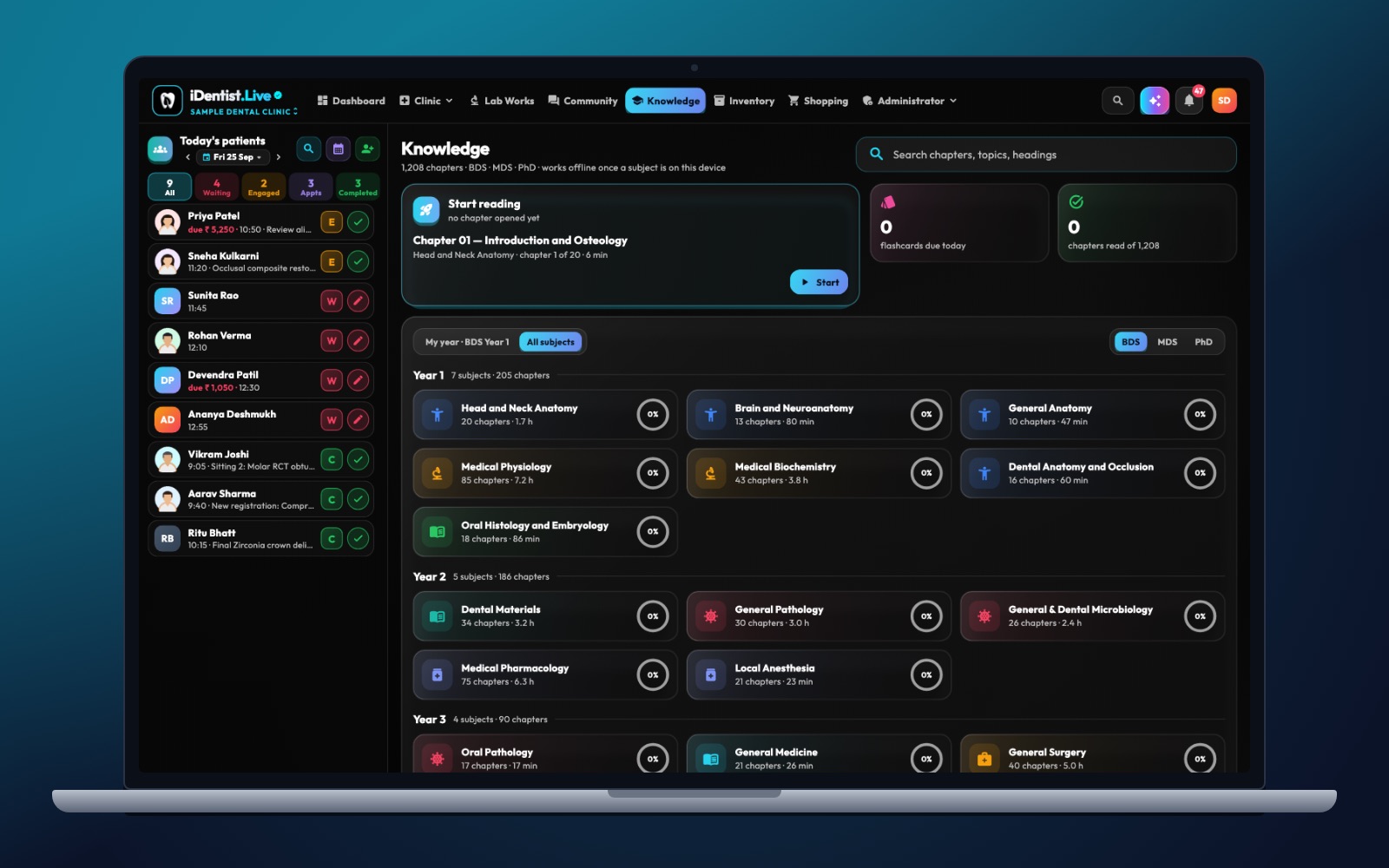
Task: Add a new patient with the person-plus icon
Action: click(x=367, y=149)
